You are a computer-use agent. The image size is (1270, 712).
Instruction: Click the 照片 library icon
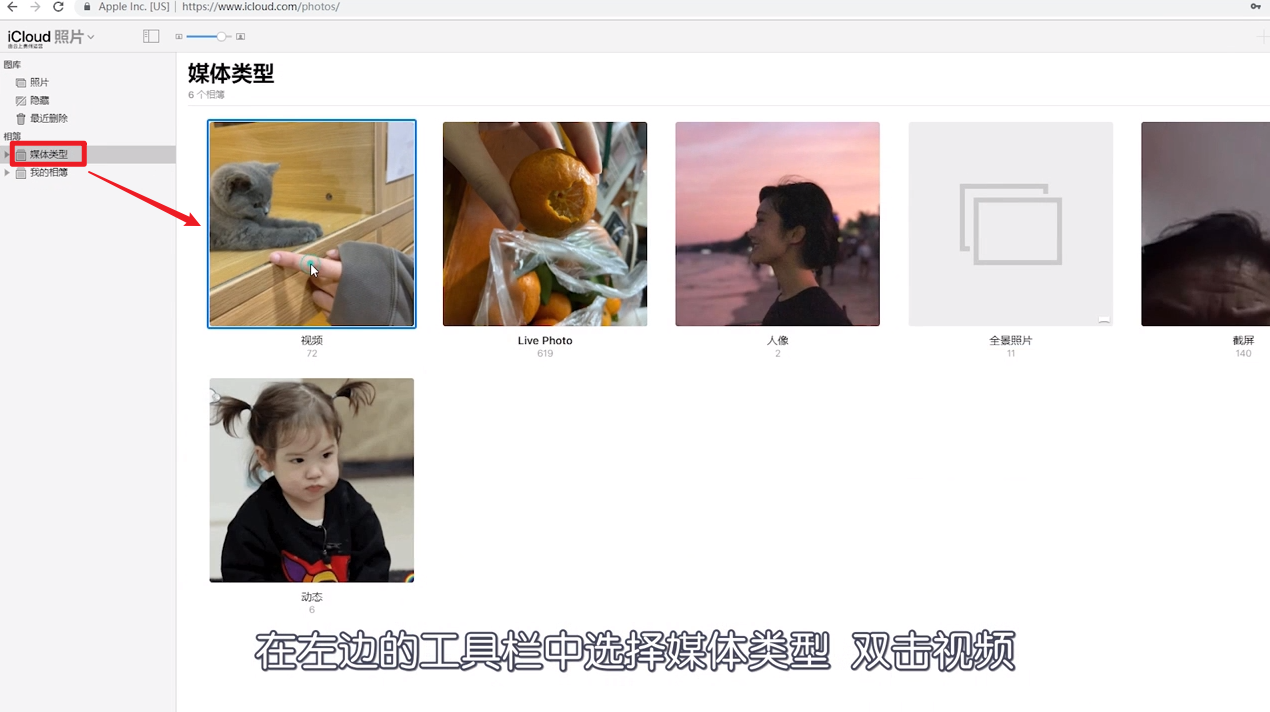pos(21,83)
